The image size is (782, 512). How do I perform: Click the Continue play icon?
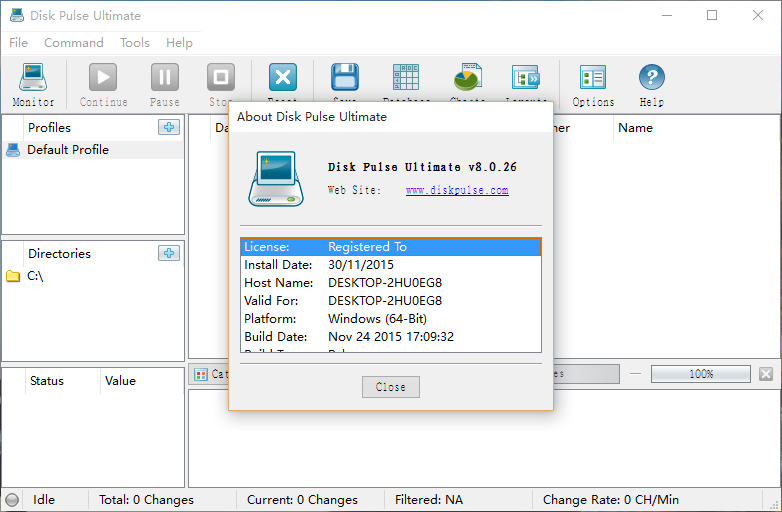(x=103, y=78)
